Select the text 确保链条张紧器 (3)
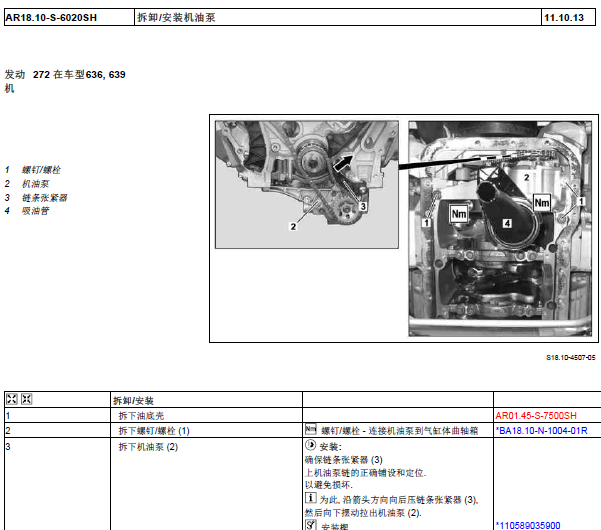The height and width of the screenshot is (530, 601). pos(343,459)
